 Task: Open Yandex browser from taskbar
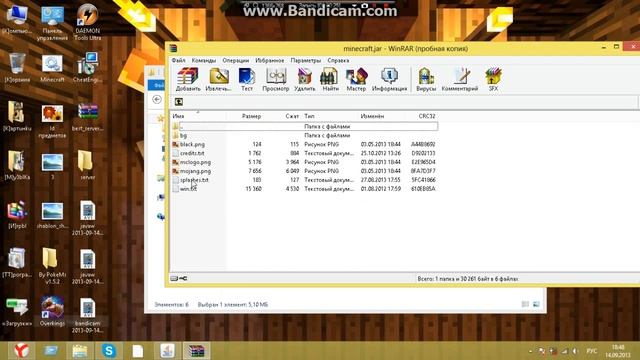pos(21,351)
